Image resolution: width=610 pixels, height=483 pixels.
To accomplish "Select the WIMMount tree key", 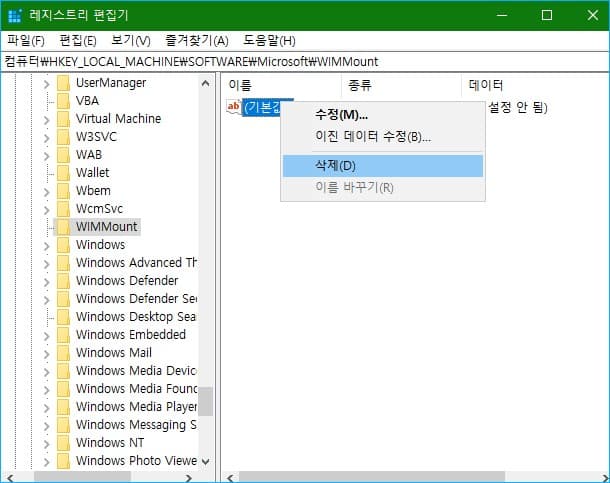I will (106, 227).
